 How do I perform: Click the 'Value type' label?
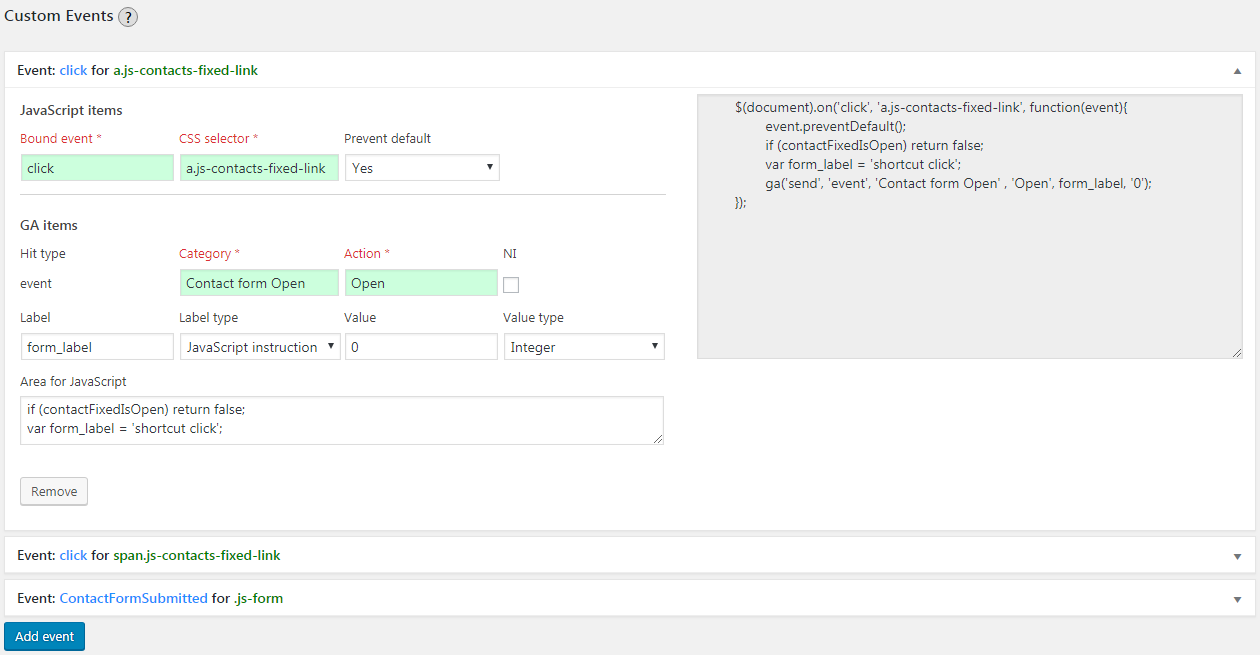533,318
